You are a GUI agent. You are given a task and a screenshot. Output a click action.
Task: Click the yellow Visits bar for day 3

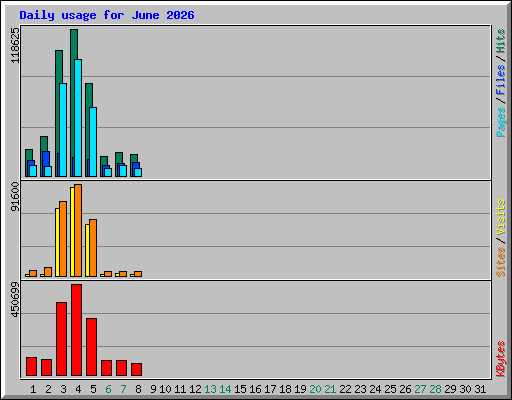[x=57, y=242]
